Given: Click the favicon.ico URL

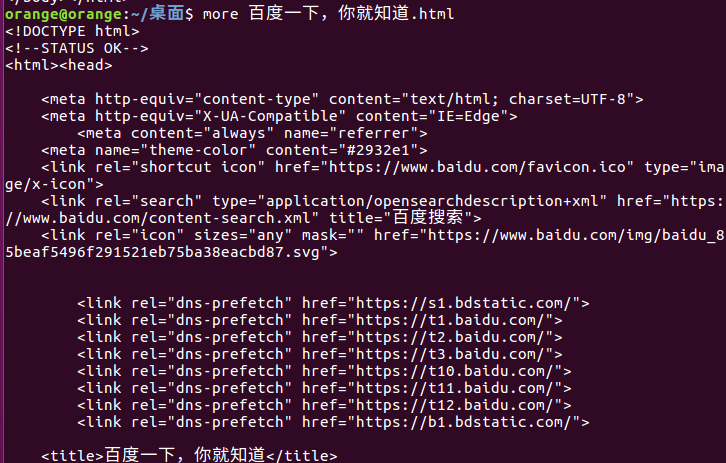Looking at the screenshot, I should 477,167.
